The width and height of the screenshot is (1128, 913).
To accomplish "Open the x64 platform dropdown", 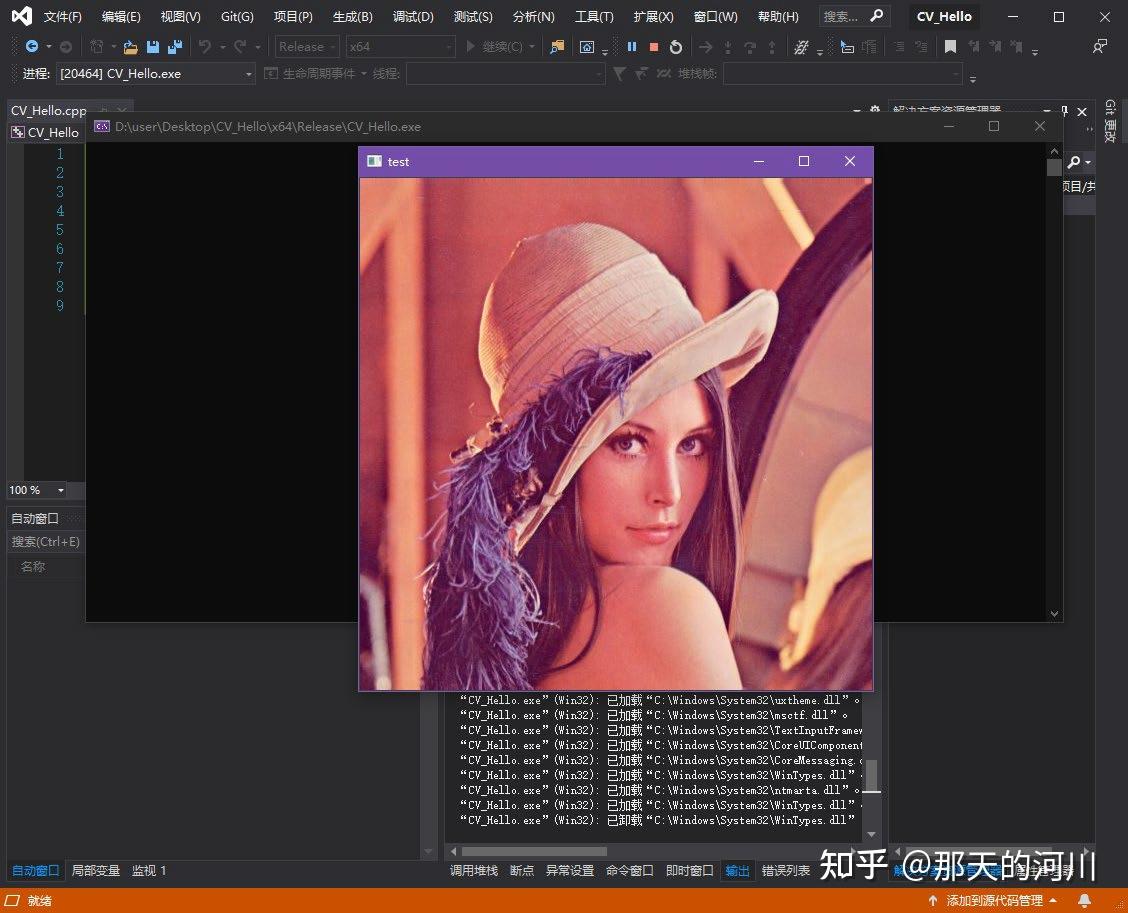I will pyautogui.click(x=400, y=46).
